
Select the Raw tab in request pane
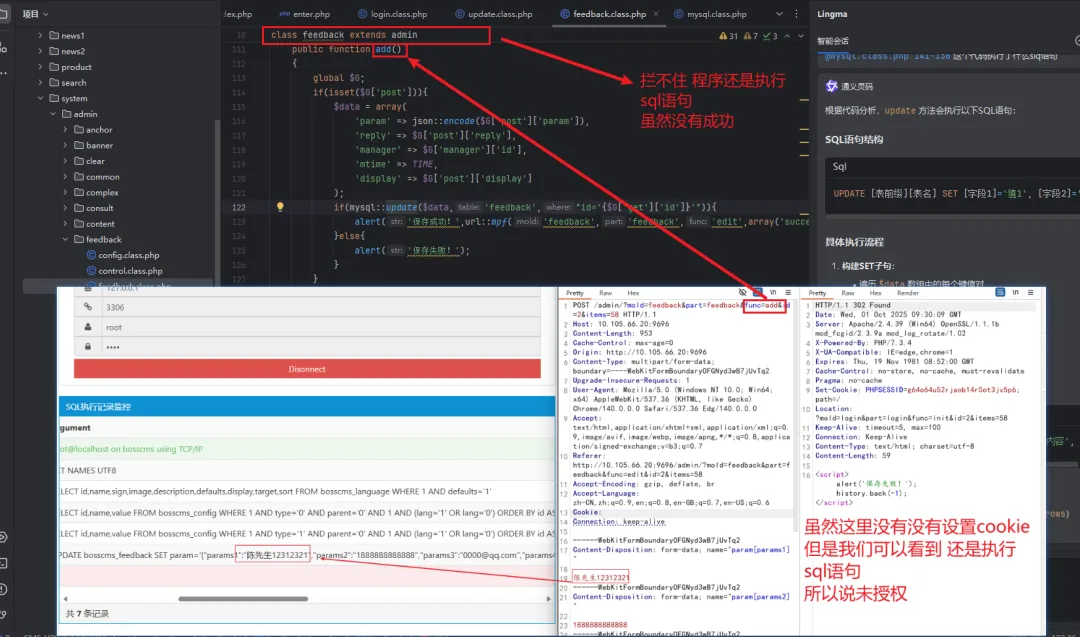pyautogui.click(x=605, y=293)
